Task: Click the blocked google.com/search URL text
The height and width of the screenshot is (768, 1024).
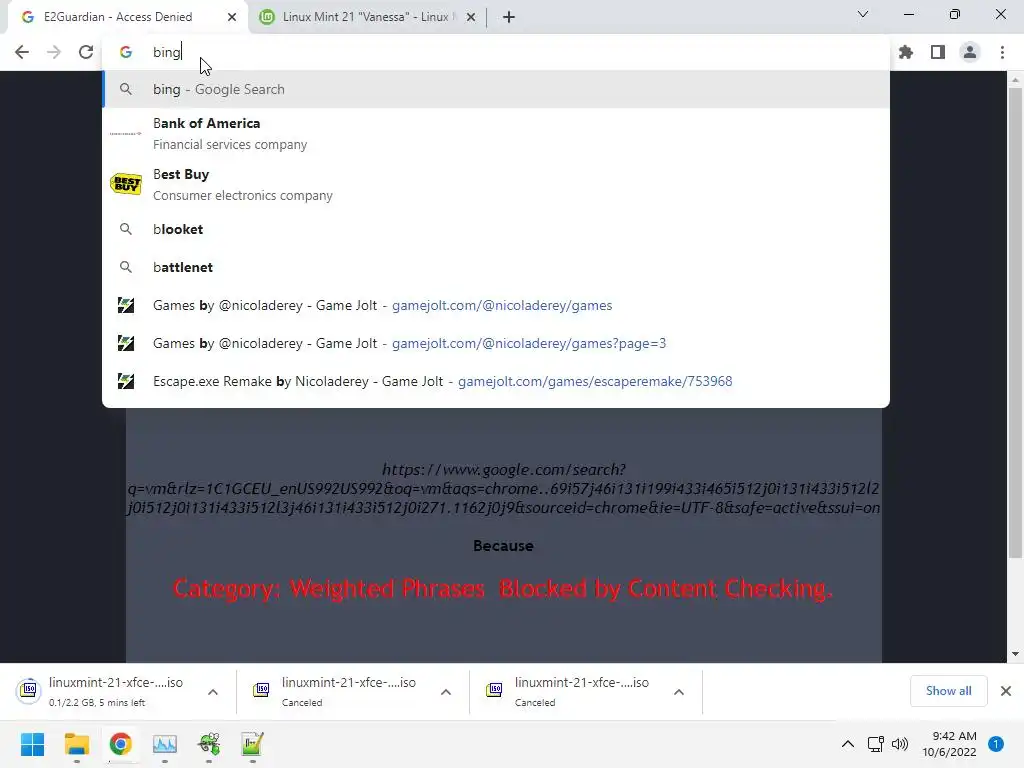Action: pos(504,488)
